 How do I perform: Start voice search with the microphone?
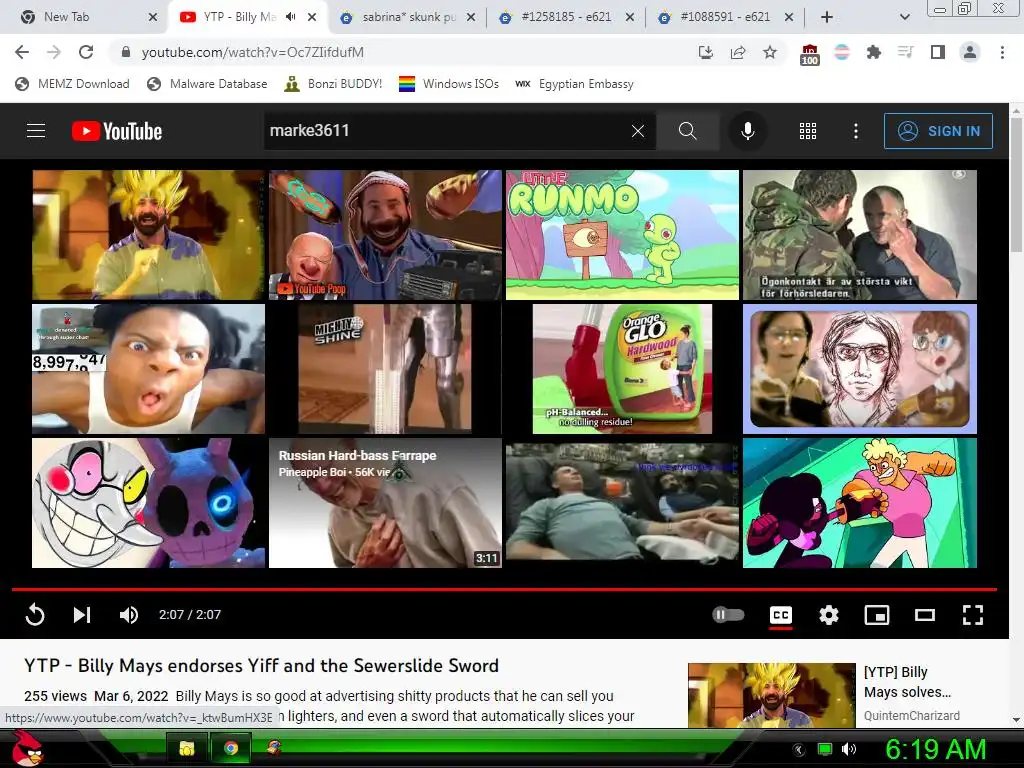click(x=748, y=131)
